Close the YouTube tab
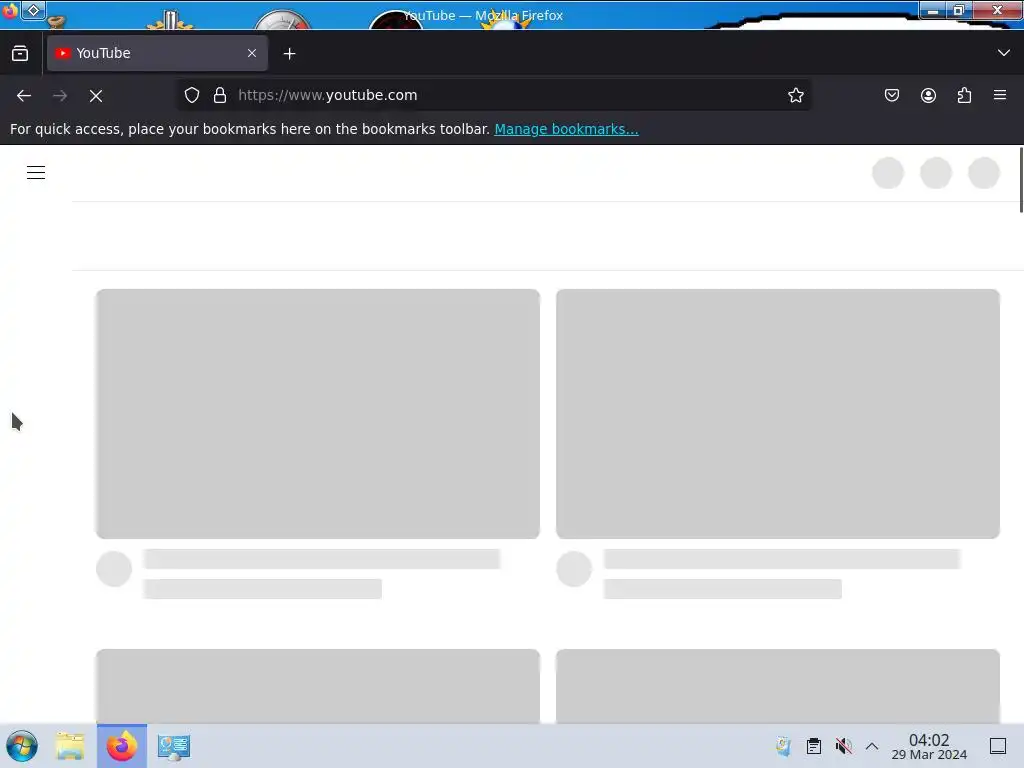 252,53
